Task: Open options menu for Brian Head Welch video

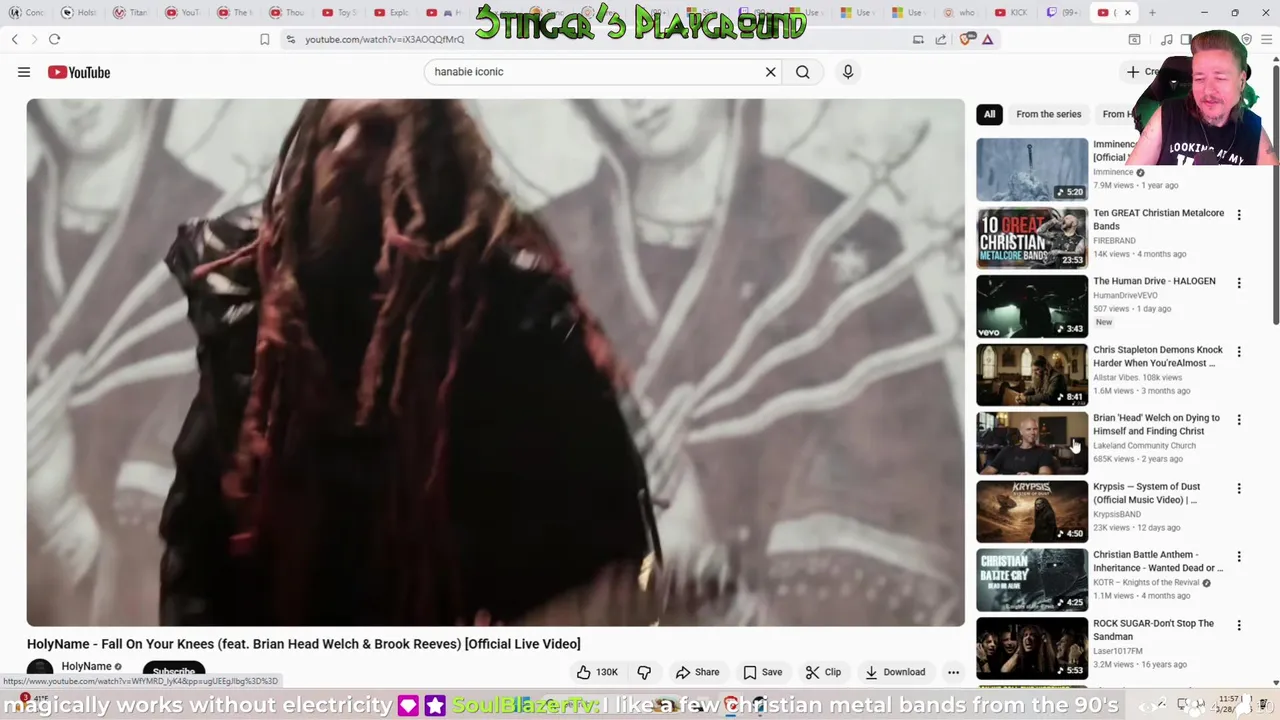Action: (x=1239, y=420)
